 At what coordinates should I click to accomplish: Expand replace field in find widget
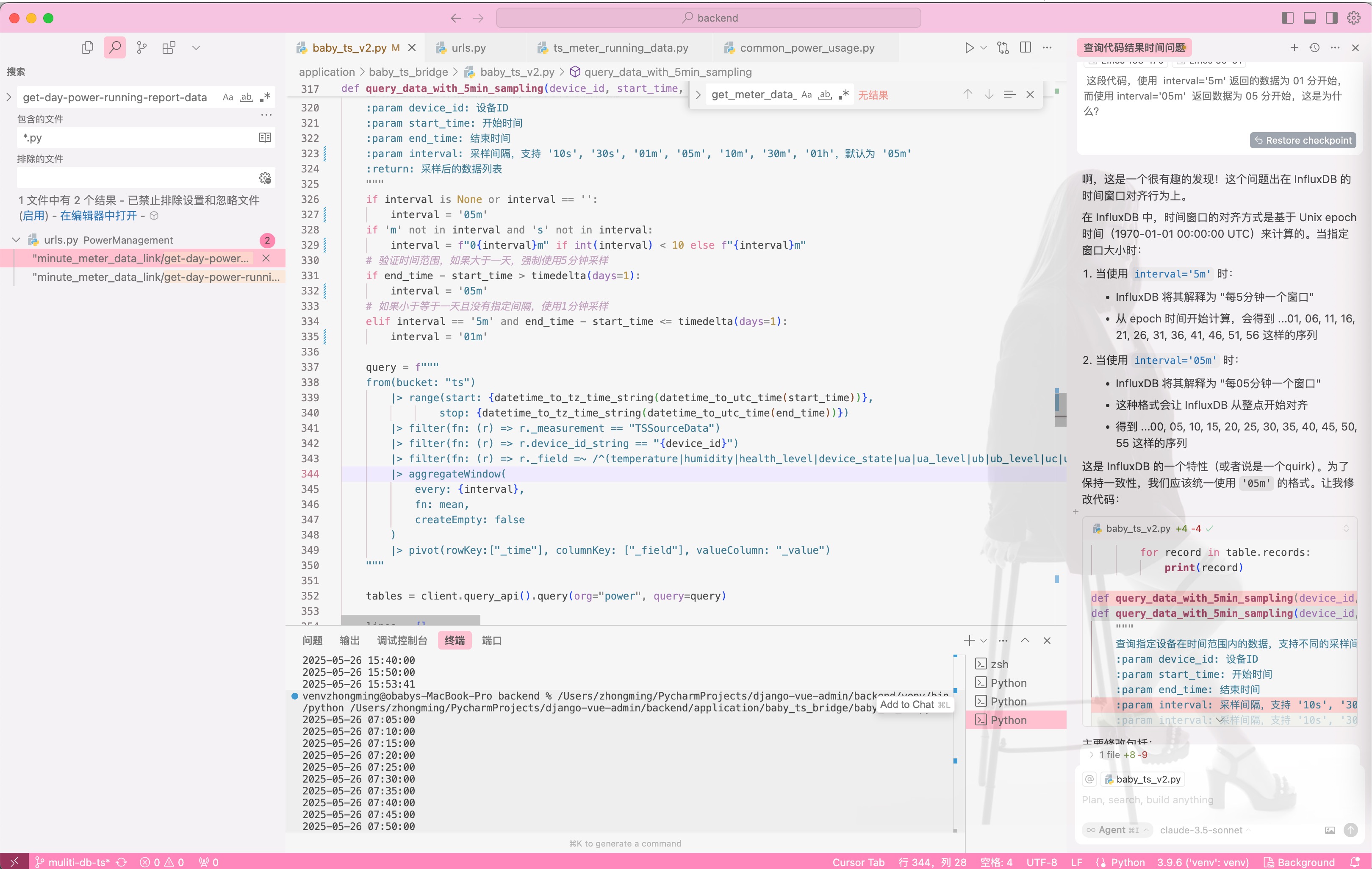point(698,95)
